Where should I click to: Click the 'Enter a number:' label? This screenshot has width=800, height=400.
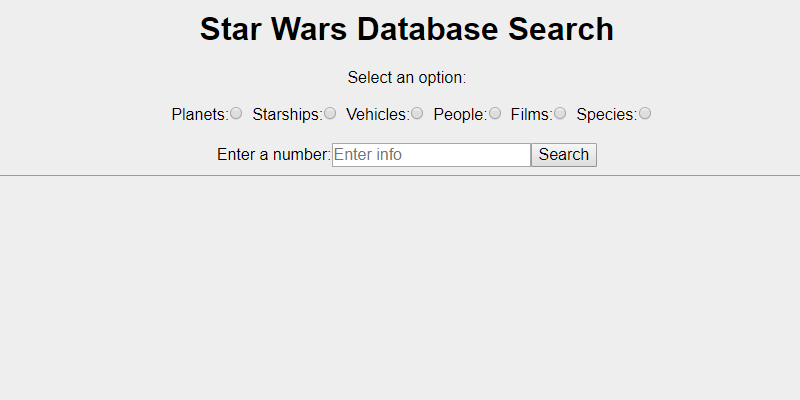[274, 155]
